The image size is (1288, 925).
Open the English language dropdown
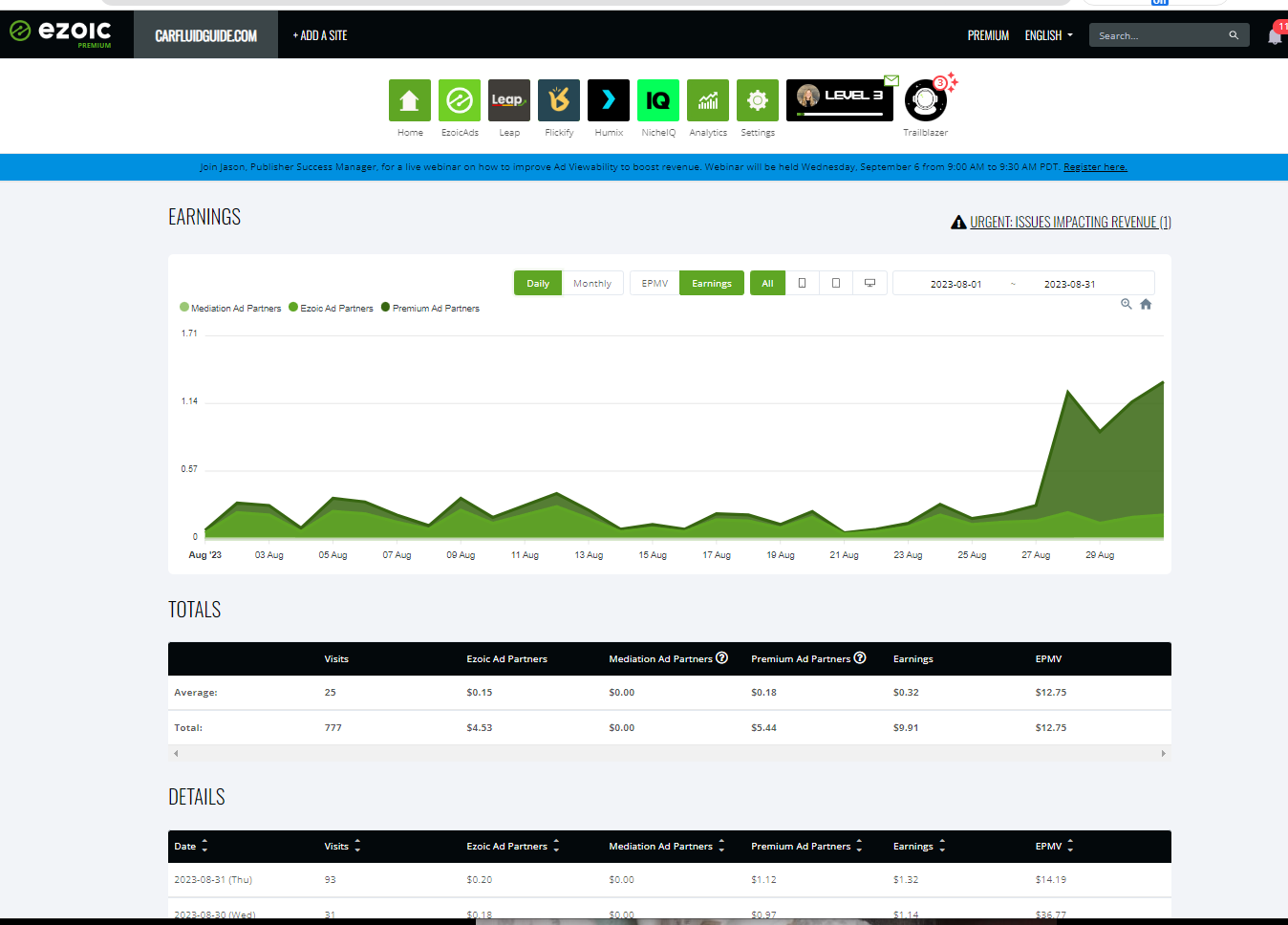(1048, 35)
